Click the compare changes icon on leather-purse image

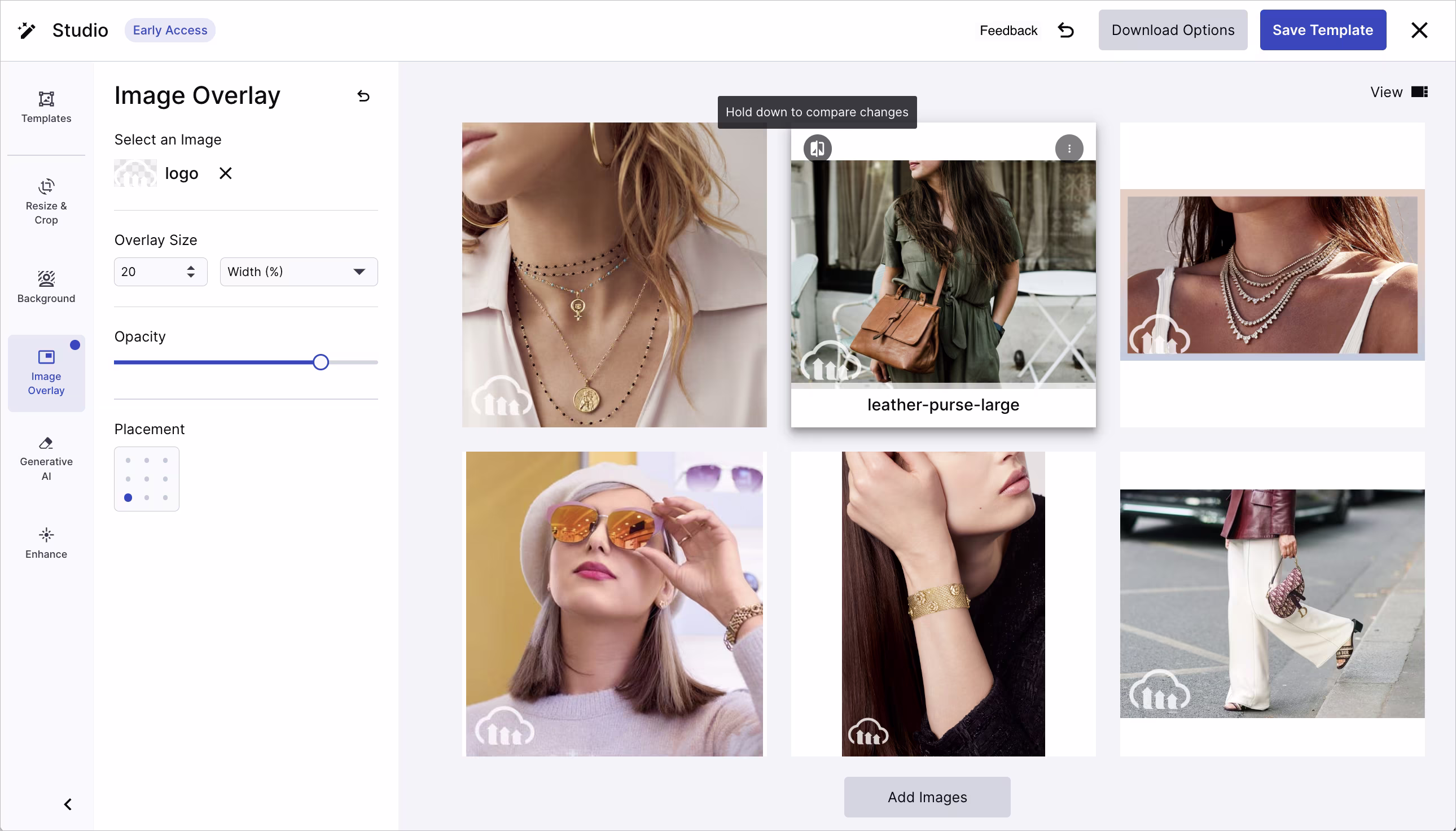(x=817, y=148)
